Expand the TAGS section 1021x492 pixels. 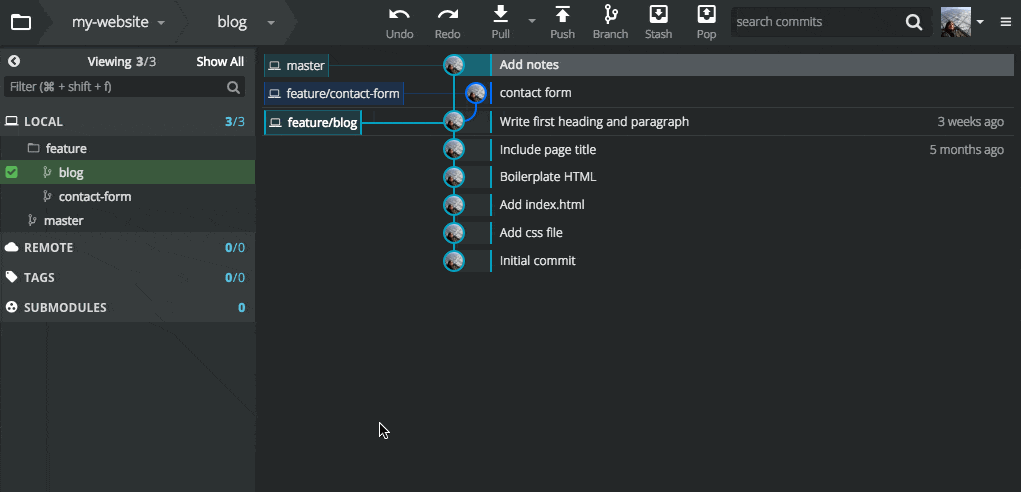click(x=128, y=277)
